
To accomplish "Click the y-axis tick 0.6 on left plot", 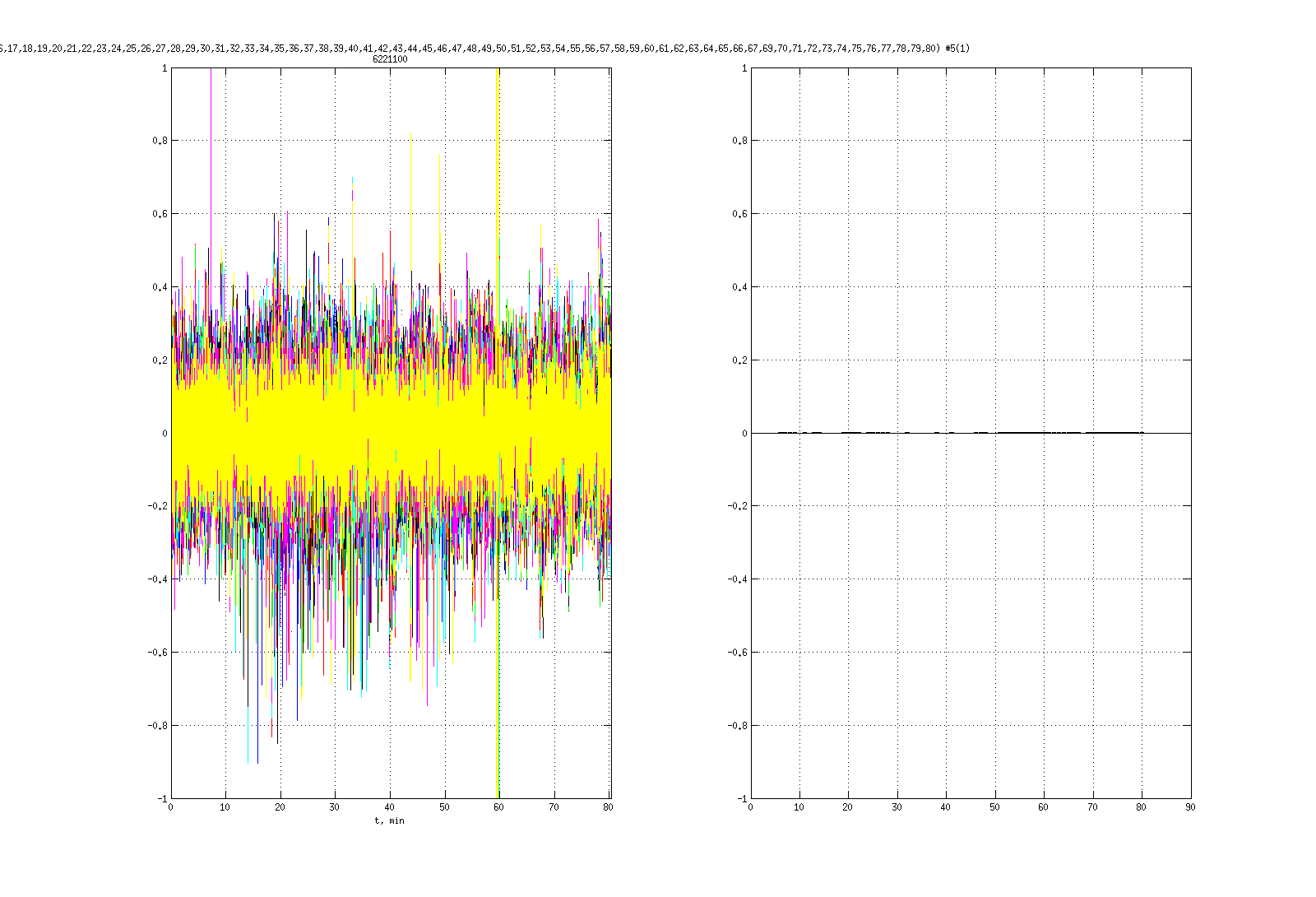I will [160, 214].
